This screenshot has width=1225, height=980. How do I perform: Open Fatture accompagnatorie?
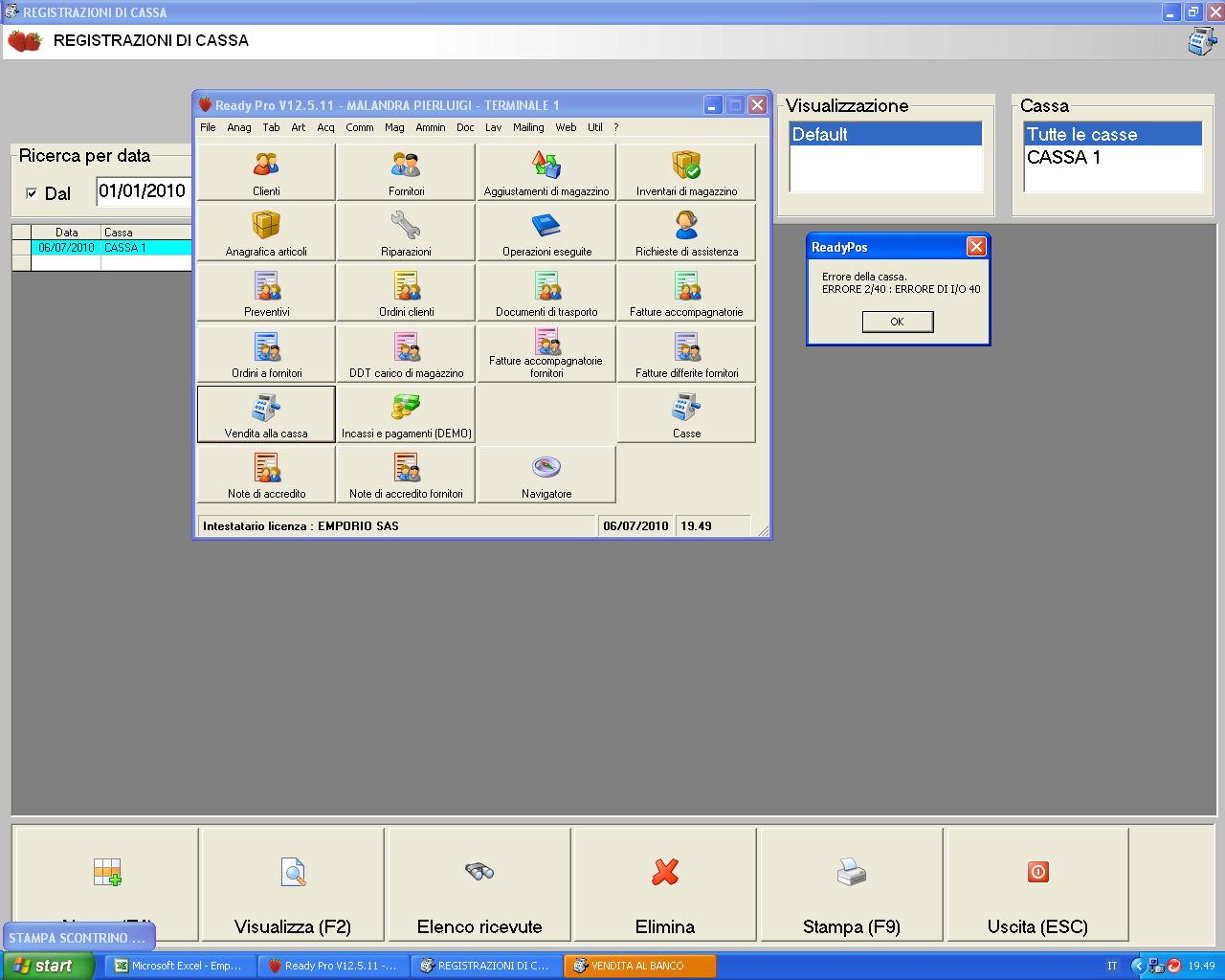(x=686, y=292)
